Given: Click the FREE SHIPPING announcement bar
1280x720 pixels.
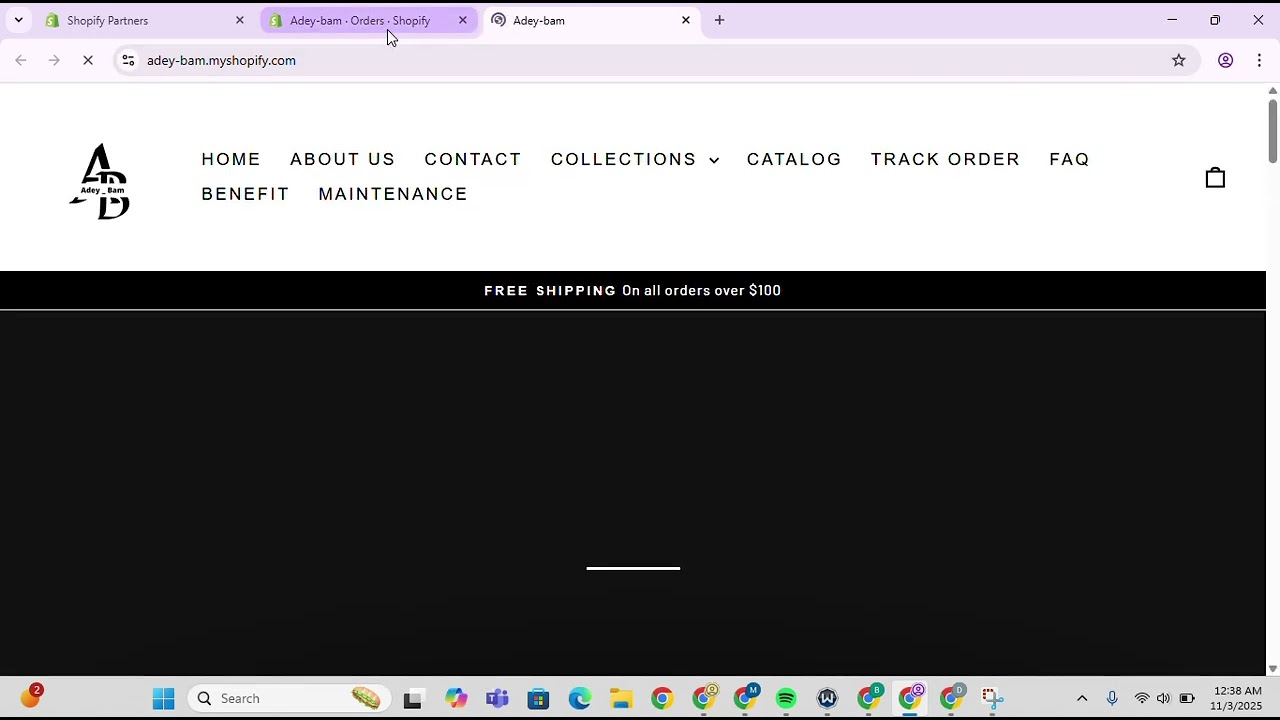Looking at the screenshot, I should [x=632, y=290].
